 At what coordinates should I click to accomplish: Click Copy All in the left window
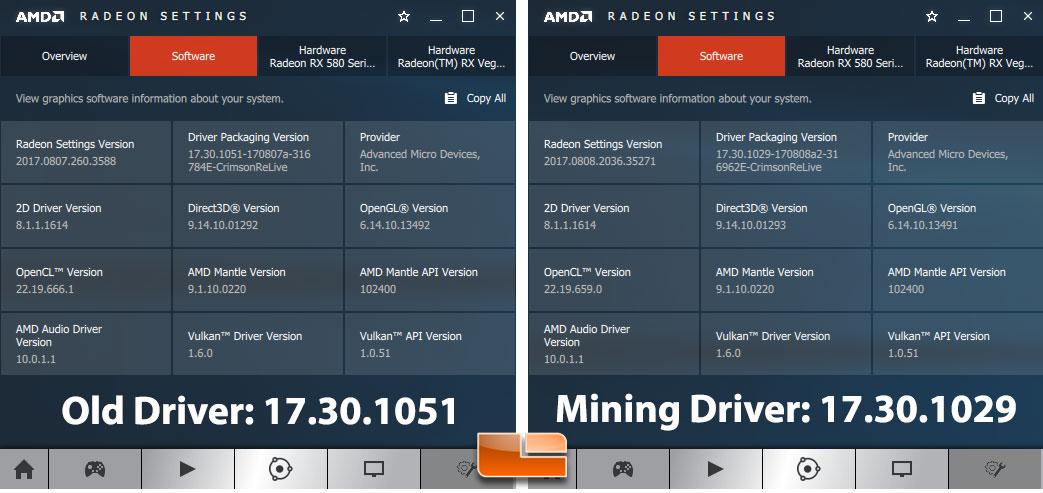click(x=475, y=98)
